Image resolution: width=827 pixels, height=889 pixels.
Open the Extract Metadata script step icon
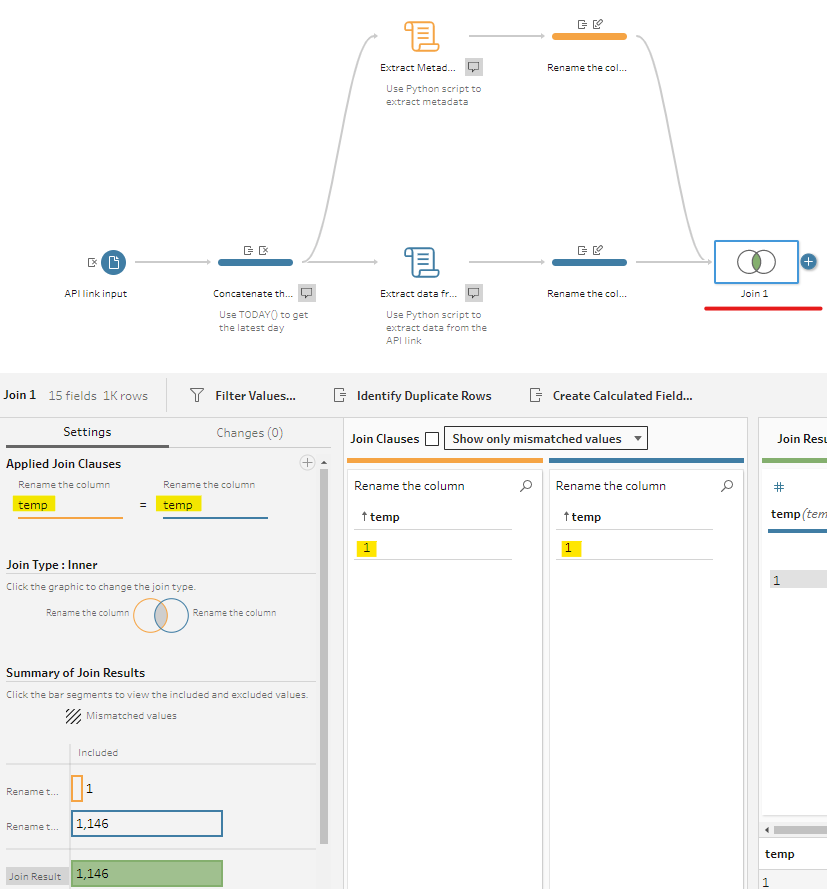pyautogui.click(x=422, y=37)
